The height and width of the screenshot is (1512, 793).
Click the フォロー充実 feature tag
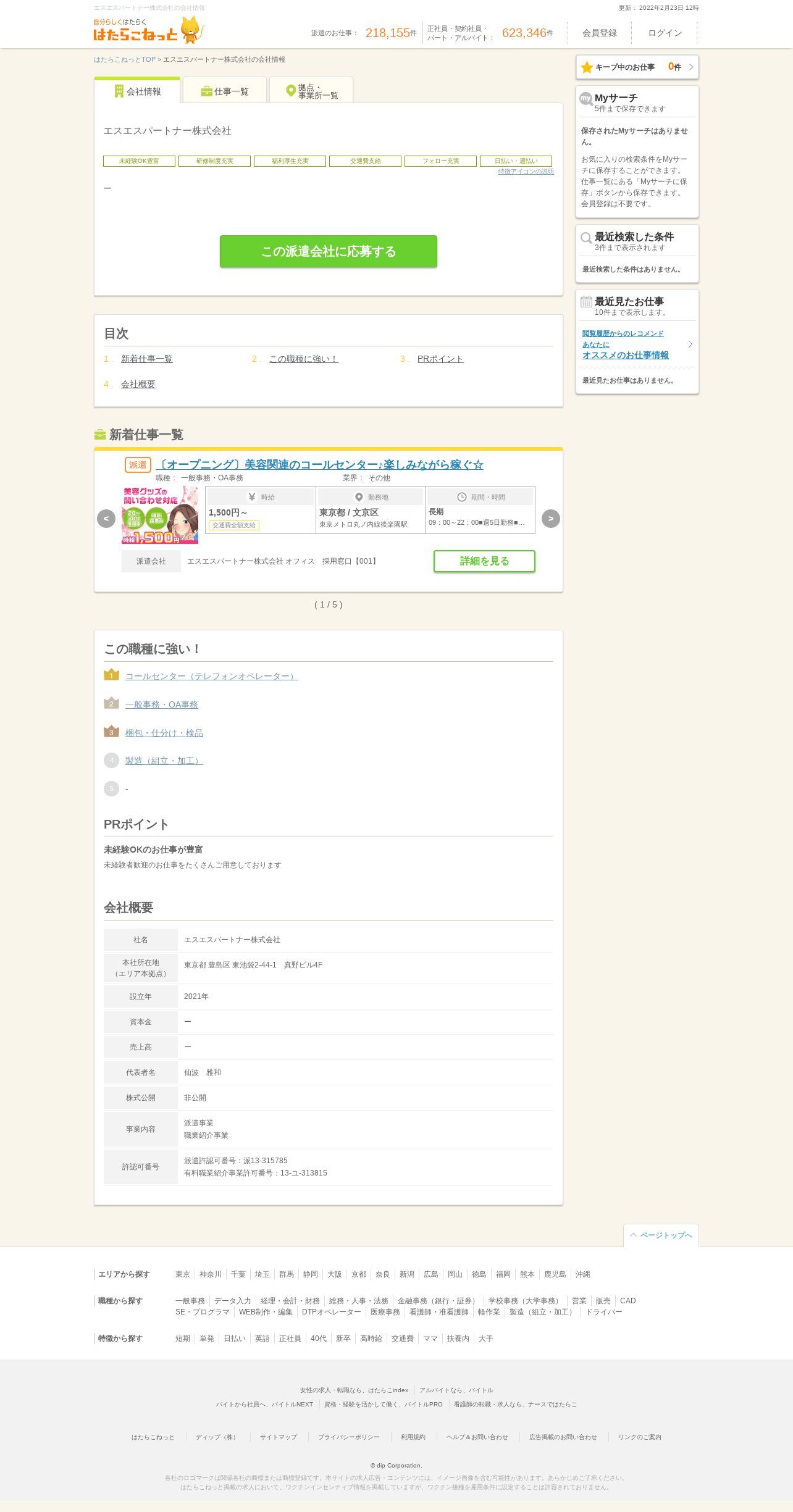(440, 161)
